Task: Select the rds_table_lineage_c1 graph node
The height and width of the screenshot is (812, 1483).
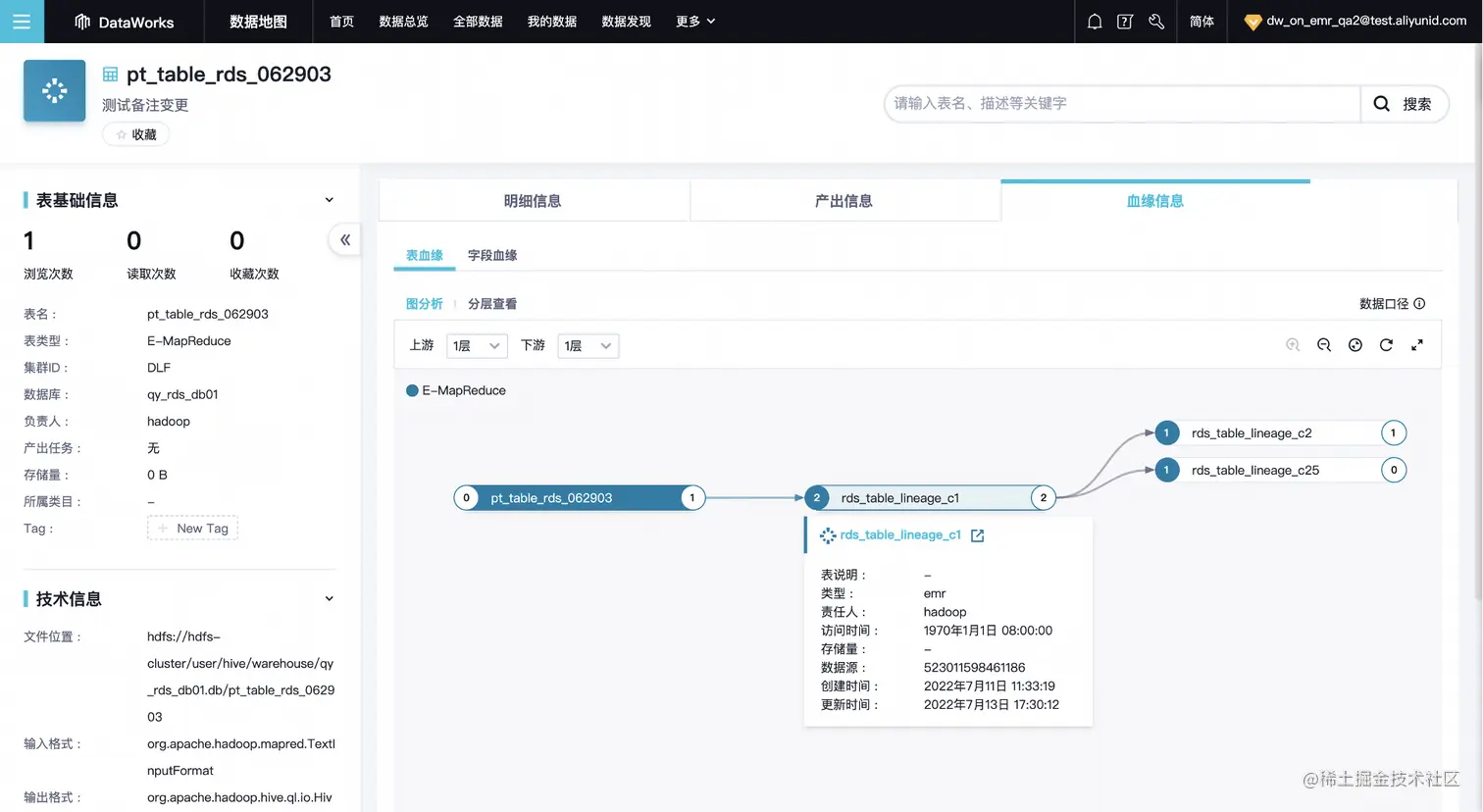Action: [x=930, y=498]
